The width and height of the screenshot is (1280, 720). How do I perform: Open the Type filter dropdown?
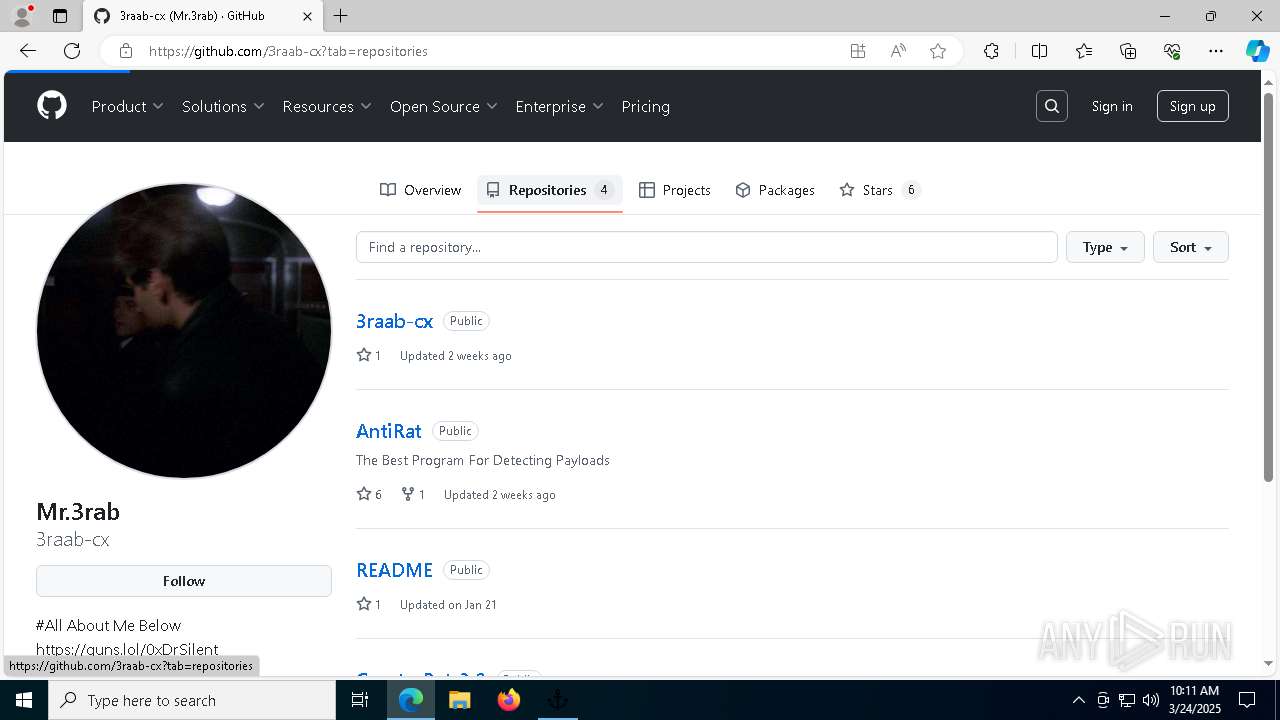1105,247
